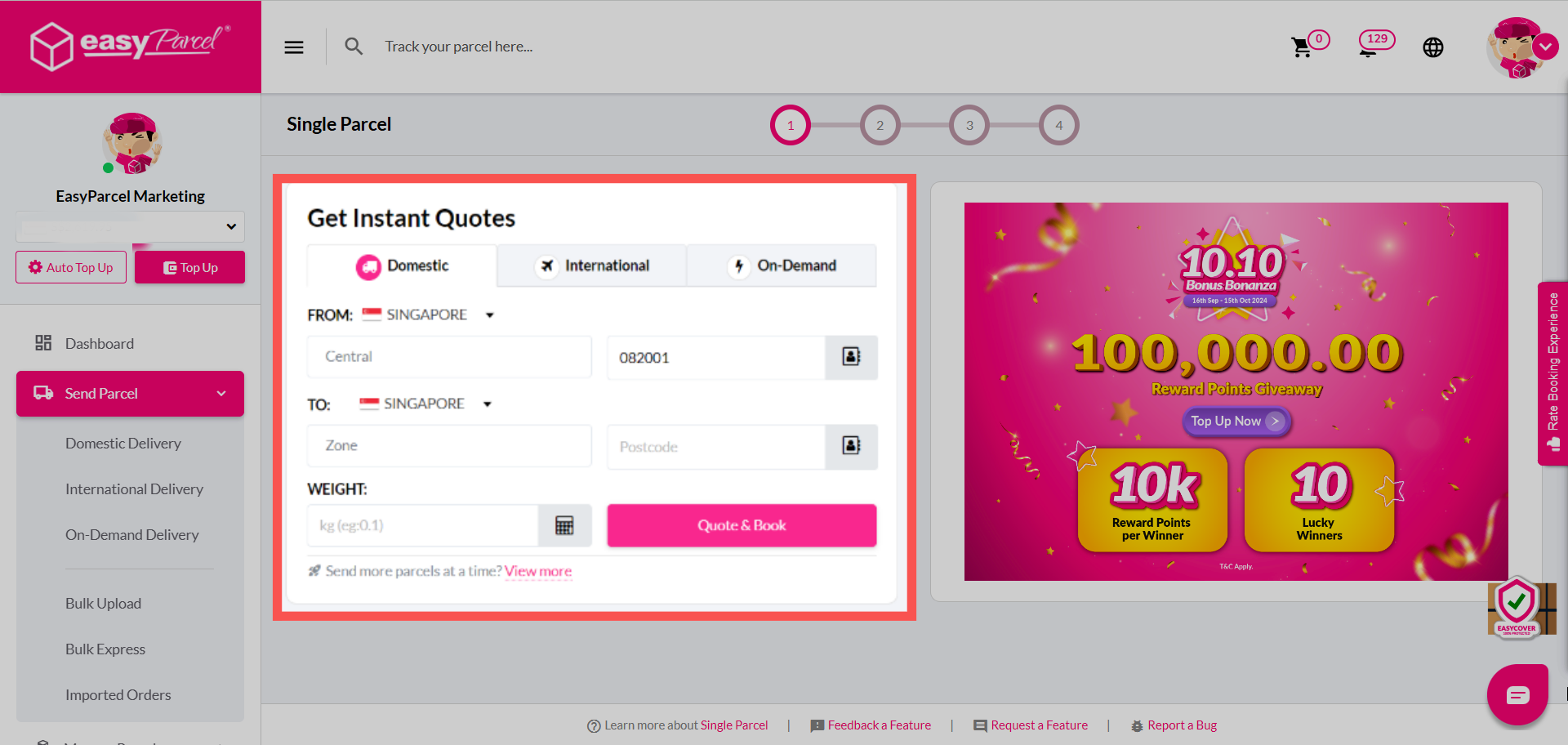Go to step 2 indicator
1568x745 pixels.
[880, 125]
